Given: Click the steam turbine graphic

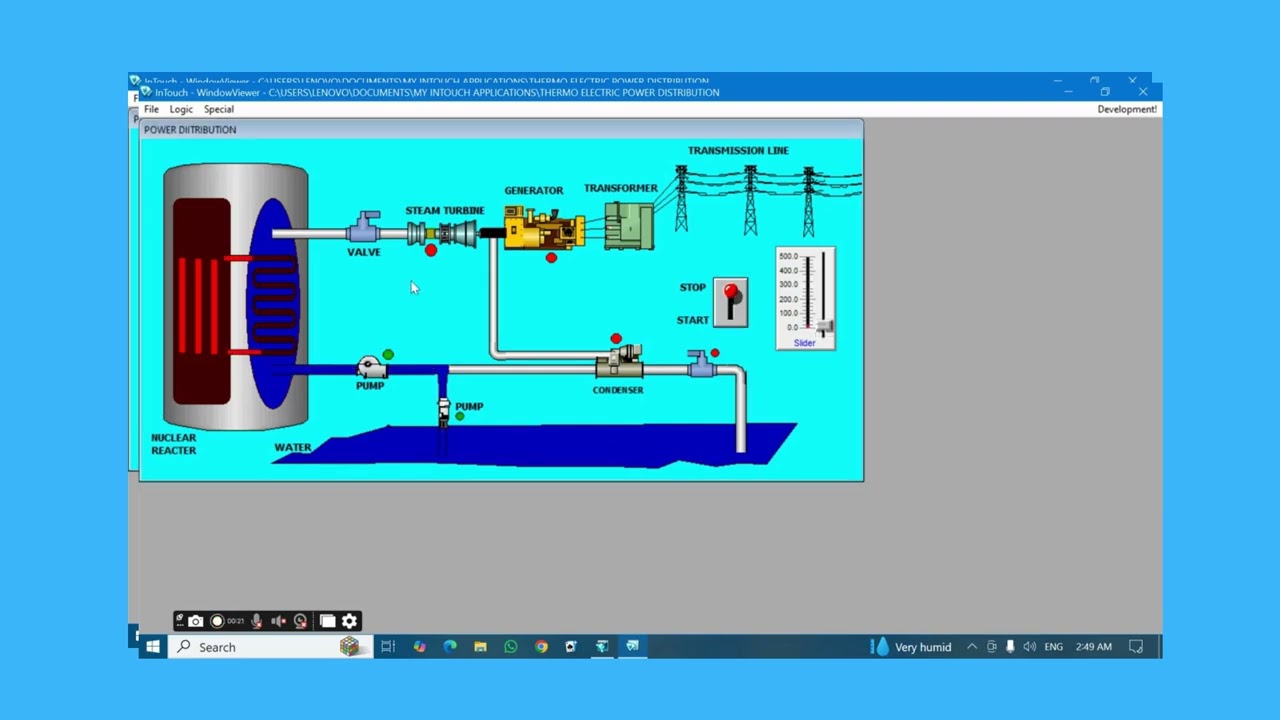Looking at the screenshot, I should (x=443, y=234).
